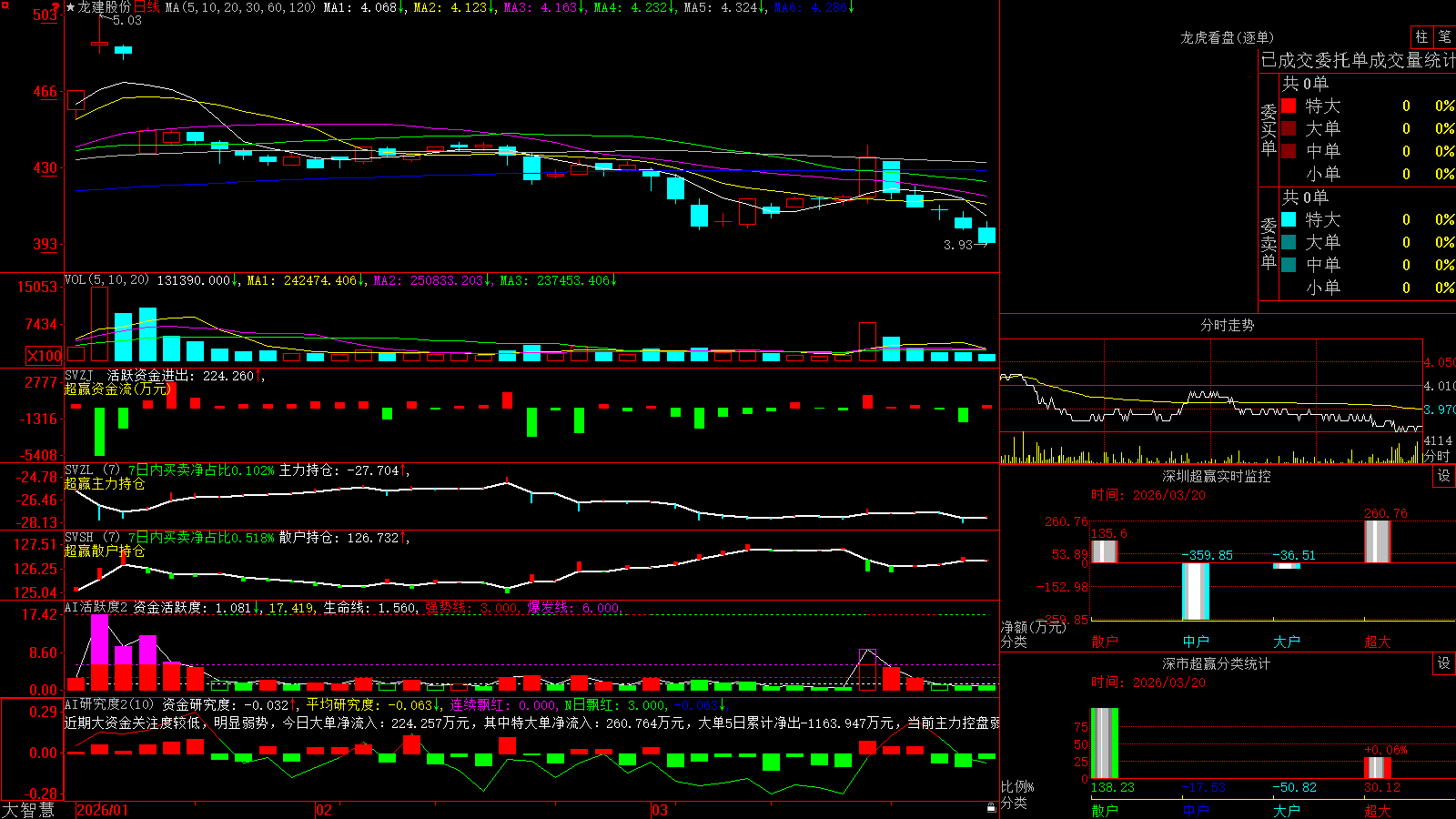Open 设 settings in 深市超赢分类统计 panel
Image resolution: width=1456 pixels, height=819 pixels.
click(x=1444, y=663)
